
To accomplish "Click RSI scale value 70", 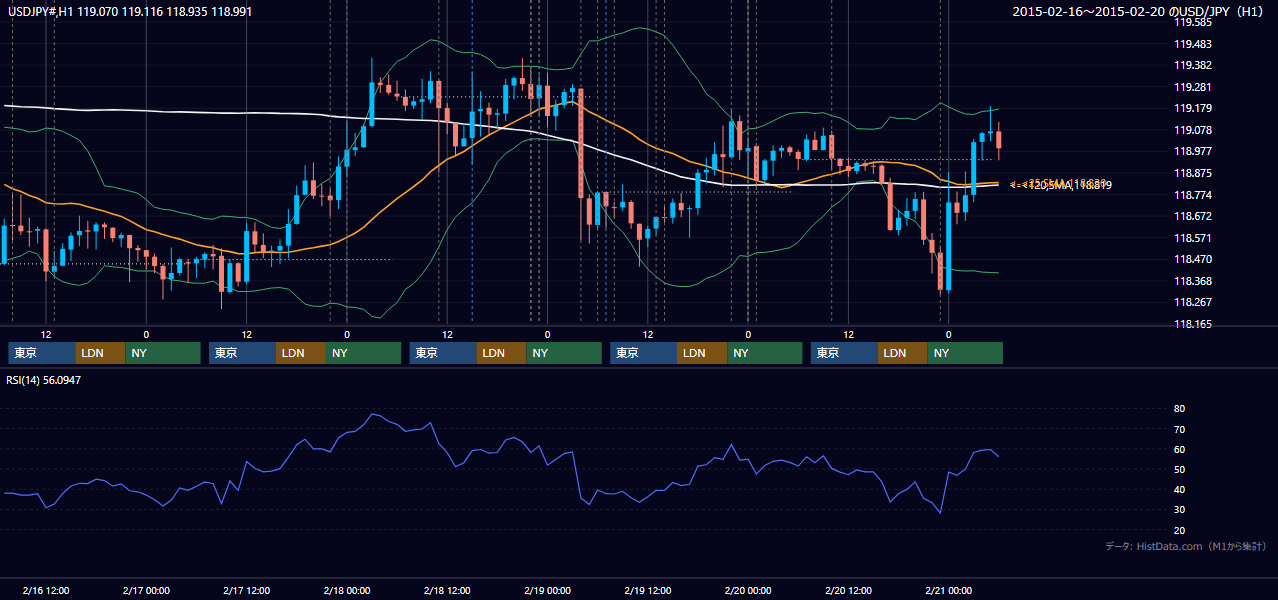I will click(x=1180, y=429).
